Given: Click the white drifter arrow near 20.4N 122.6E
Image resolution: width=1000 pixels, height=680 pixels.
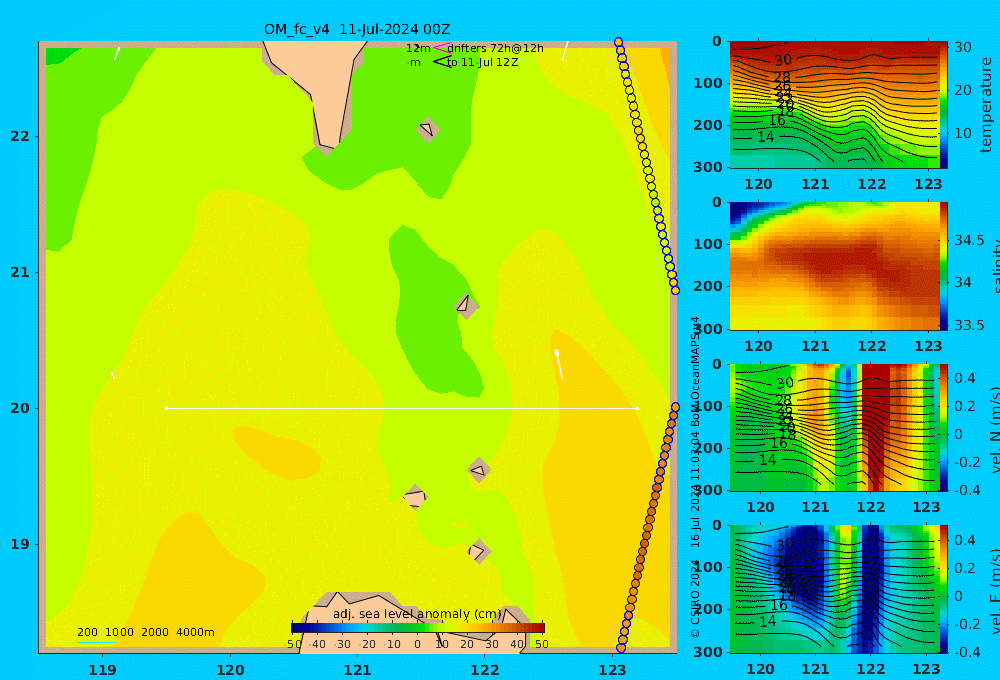Looking at the screenshot, I should tap(559, 364).
